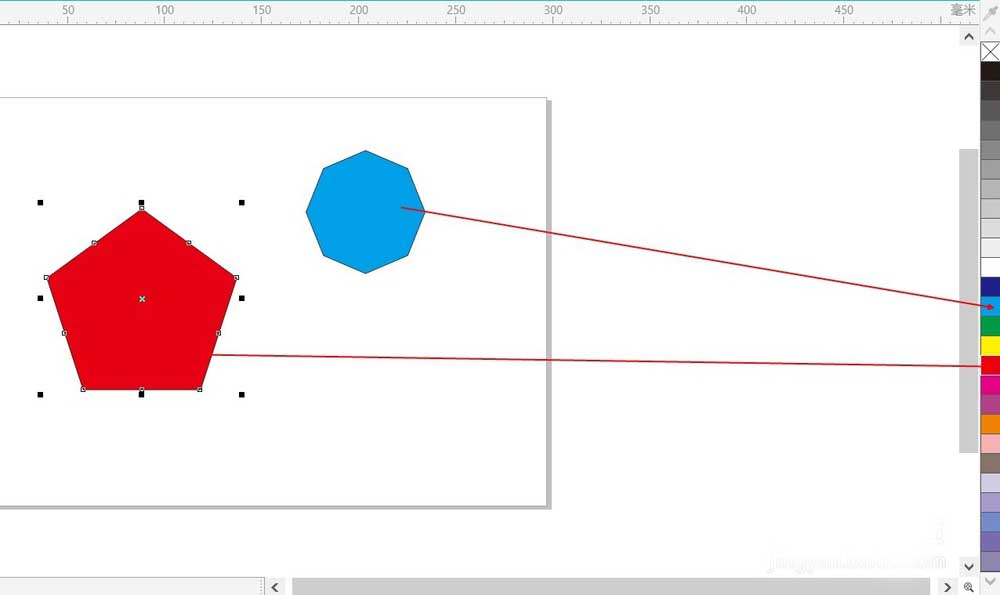Choose the white swatch in the palette
1000x595 pixels.
[x=990, y=267]
